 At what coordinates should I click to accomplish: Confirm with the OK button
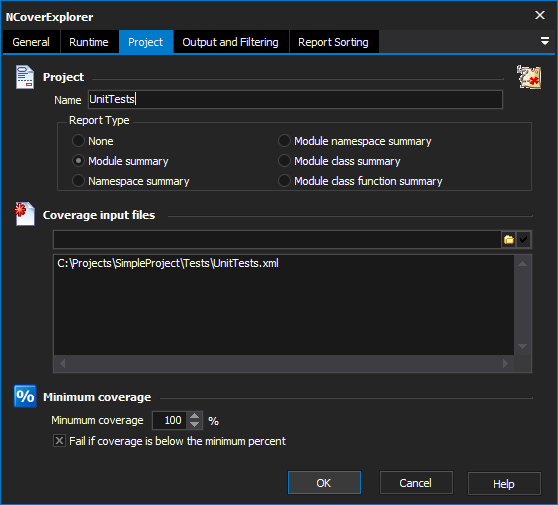tap(324, 483)
